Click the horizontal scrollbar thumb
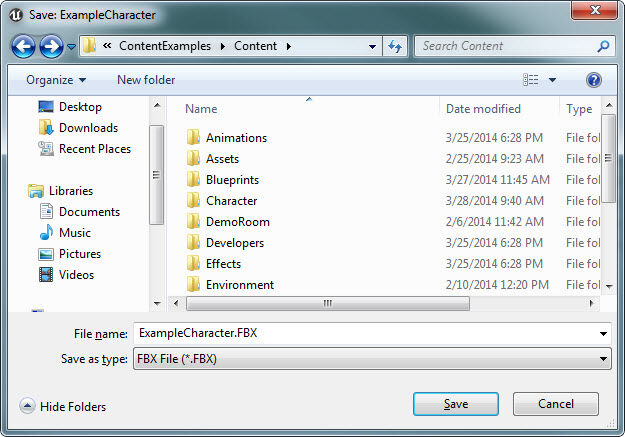The image size is (625, 437). click(x=328, y=303)
